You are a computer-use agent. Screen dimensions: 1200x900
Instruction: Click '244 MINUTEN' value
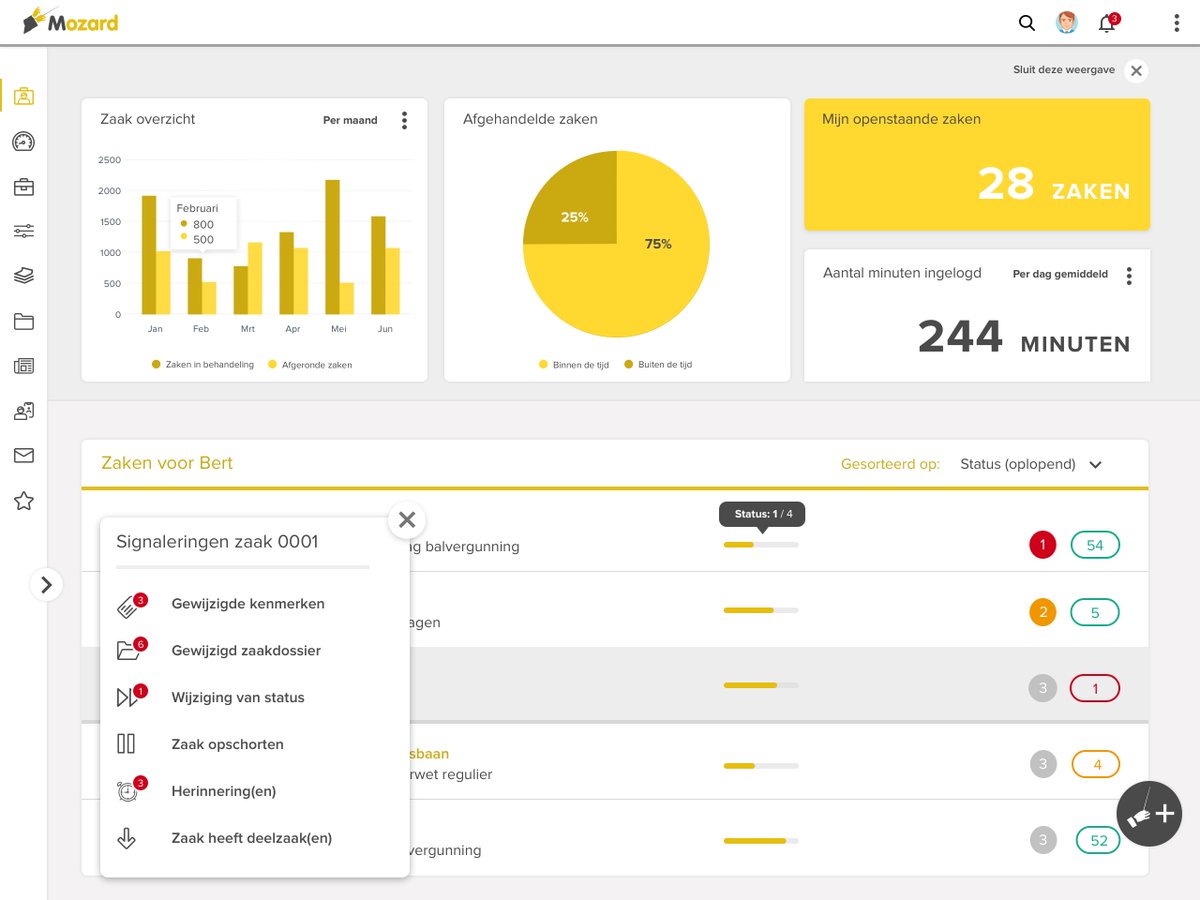click(x=1024, y=337)
